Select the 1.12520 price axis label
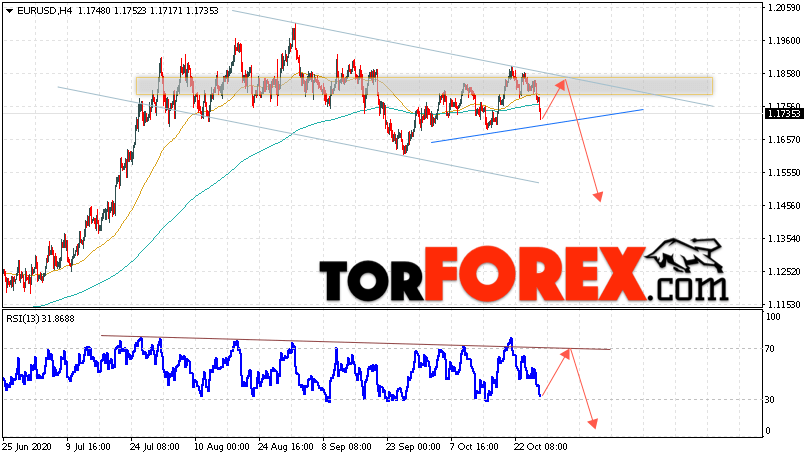The width and height of the screenshot is (808, 458). point(784,272)
